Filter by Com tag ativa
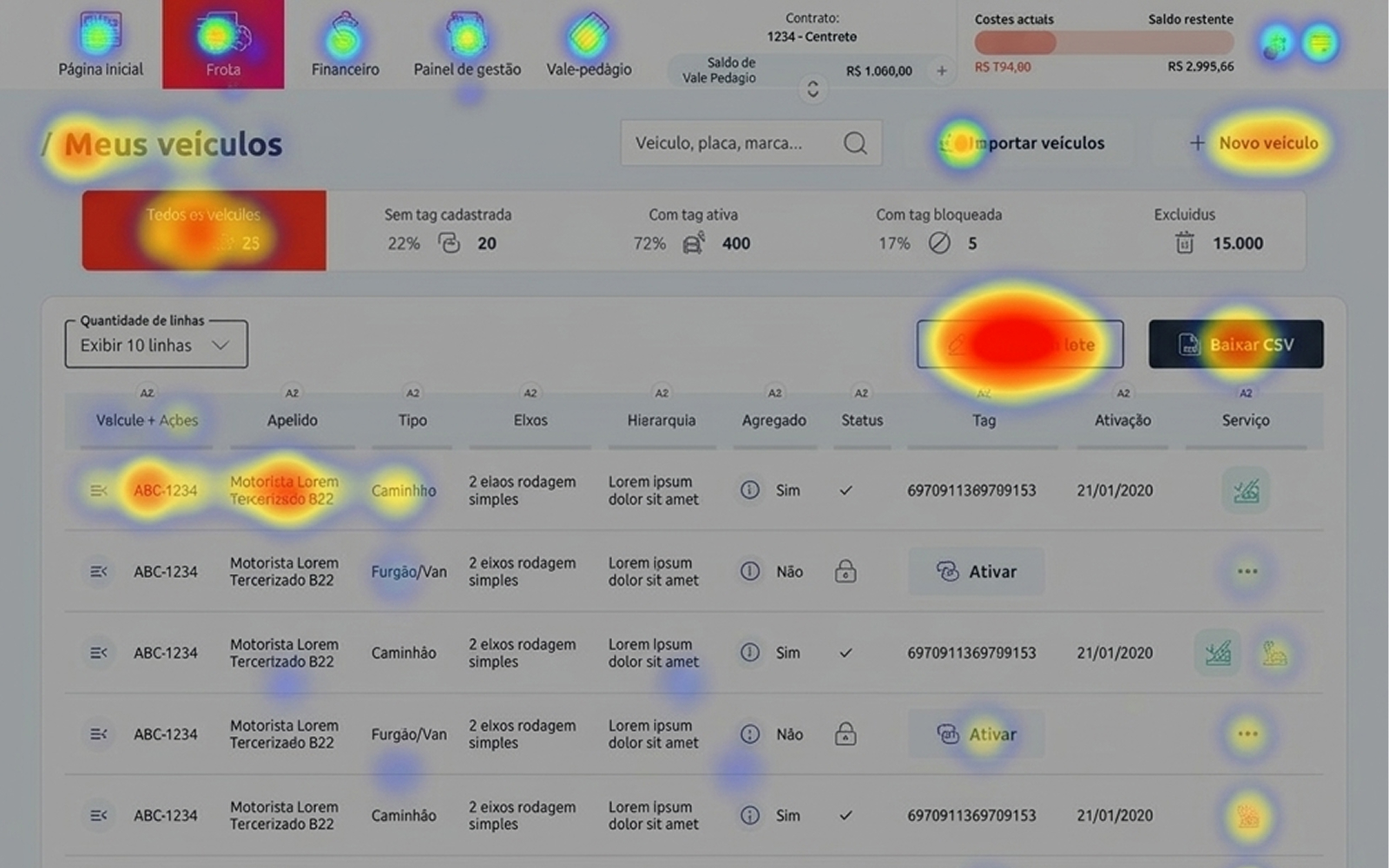1389x868 pixels. [693, 230]
